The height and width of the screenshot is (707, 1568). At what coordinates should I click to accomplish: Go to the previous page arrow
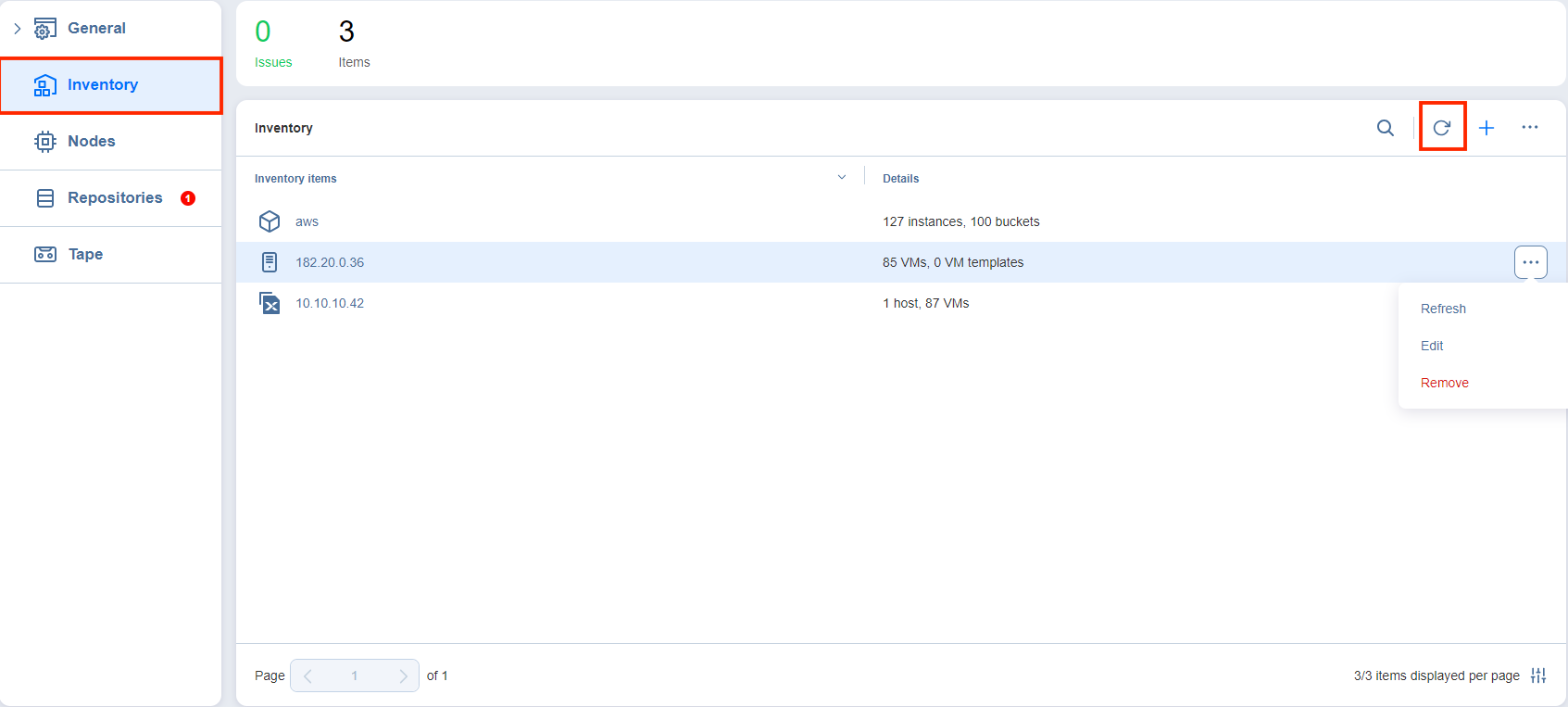point(307,675)
